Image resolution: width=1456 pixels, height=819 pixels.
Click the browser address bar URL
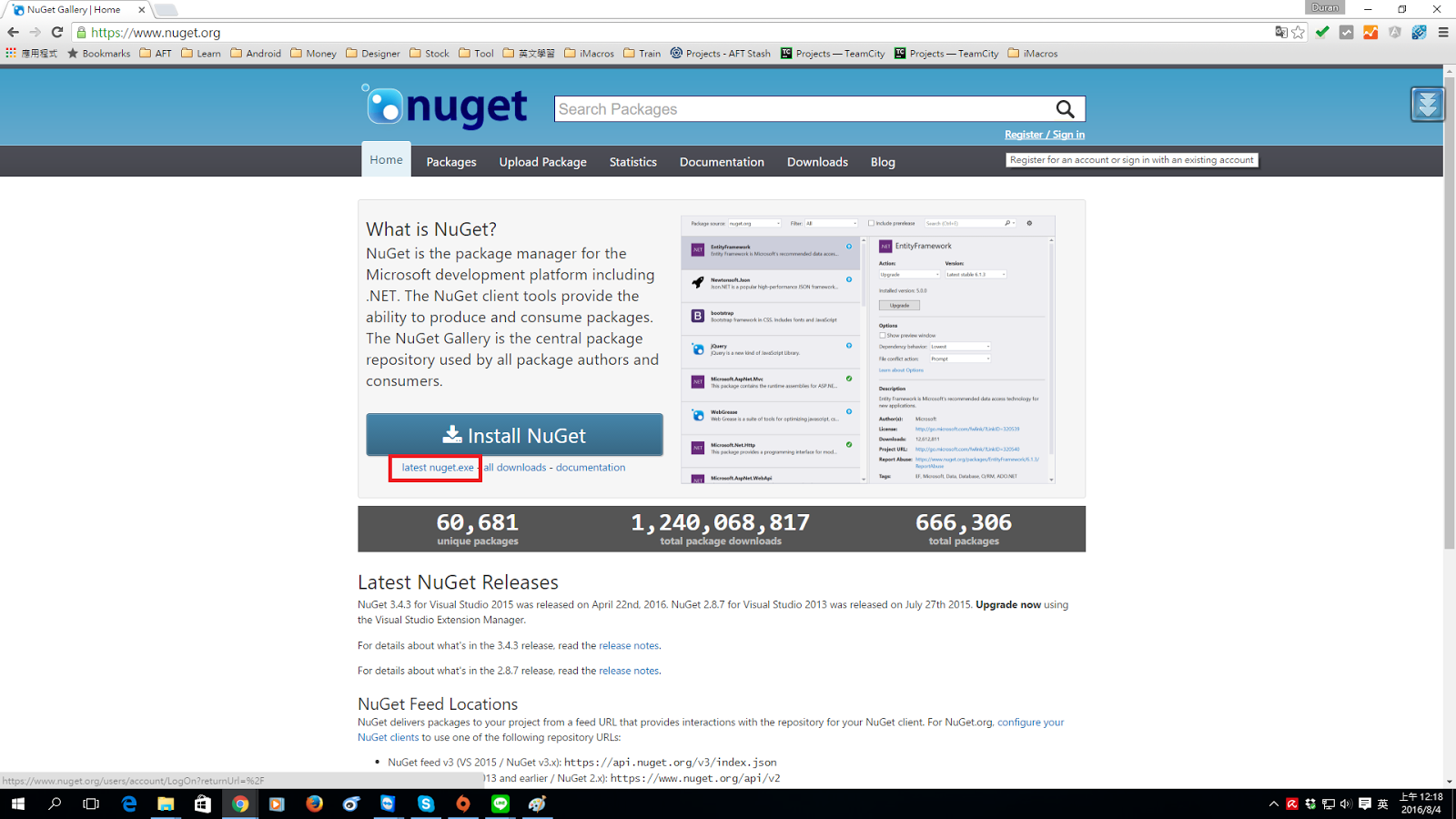click(156, 33)
